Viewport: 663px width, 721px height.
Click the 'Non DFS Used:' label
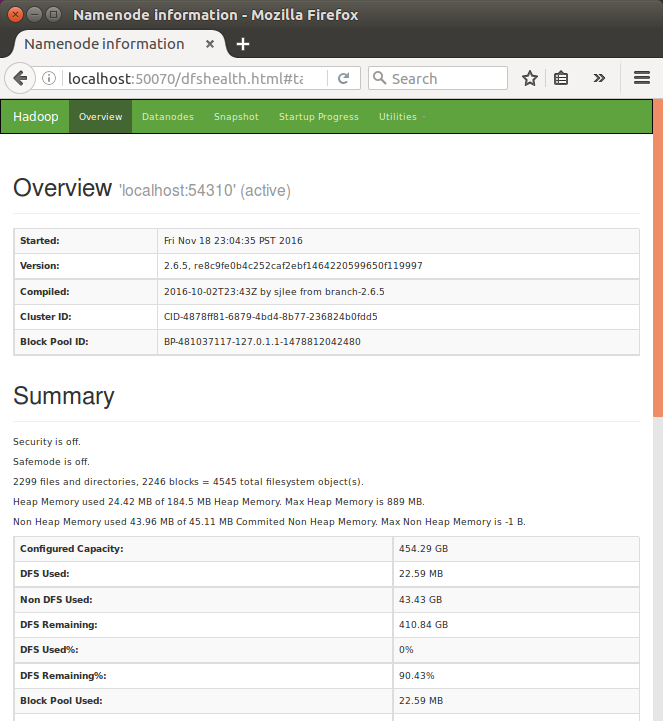(56, 600)
